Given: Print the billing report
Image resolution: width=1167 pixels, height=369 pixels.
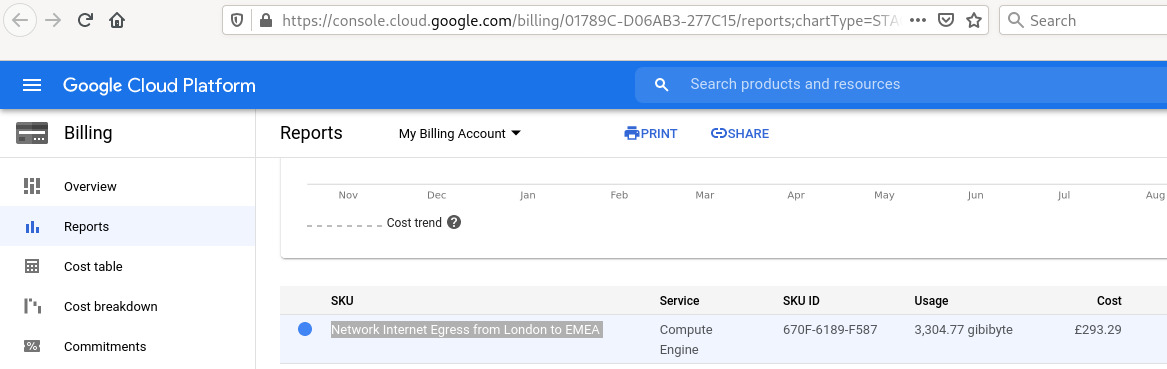Looking at the screenshot, I should (650, 134).
